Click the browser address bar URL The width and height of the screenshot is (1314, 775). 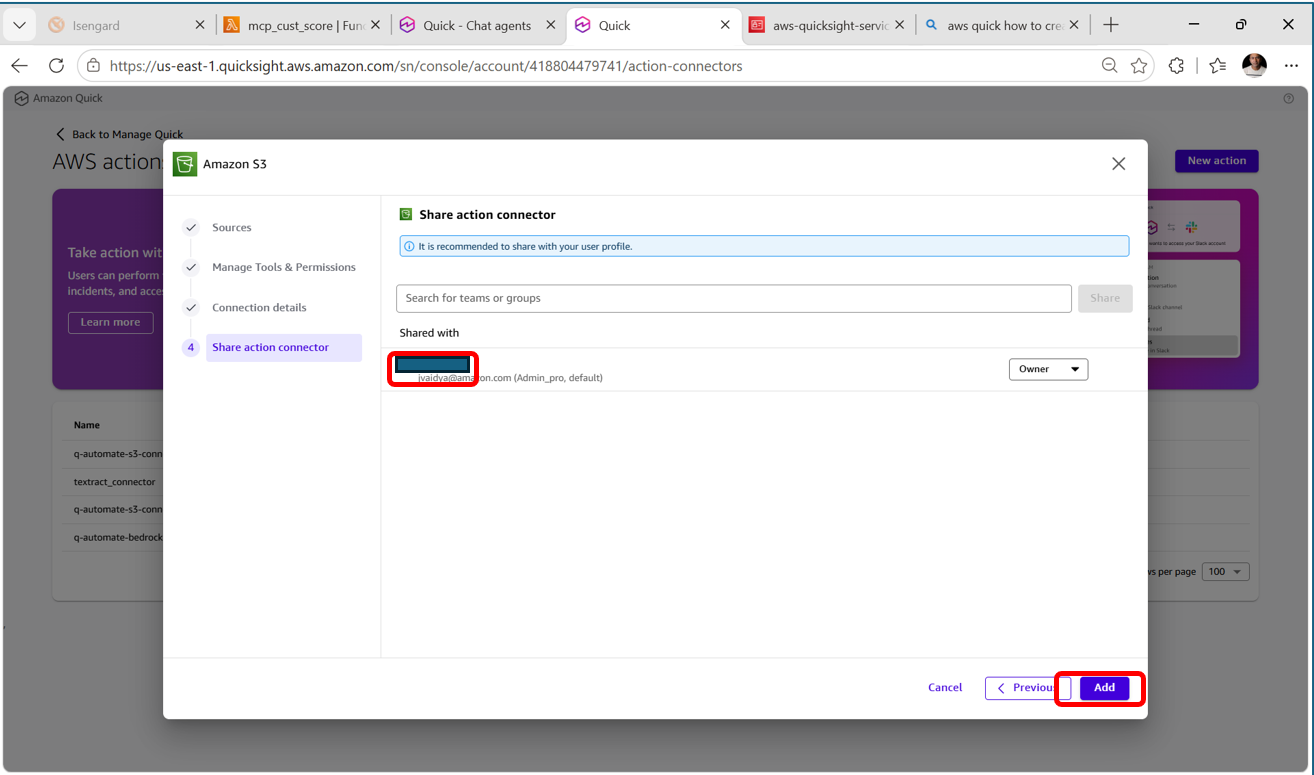[426, 66]
